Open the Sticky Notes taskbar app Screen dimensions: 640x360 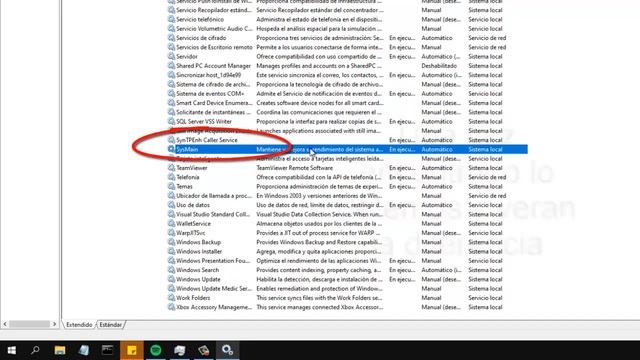pyautogui.click(x=132, y=350)
